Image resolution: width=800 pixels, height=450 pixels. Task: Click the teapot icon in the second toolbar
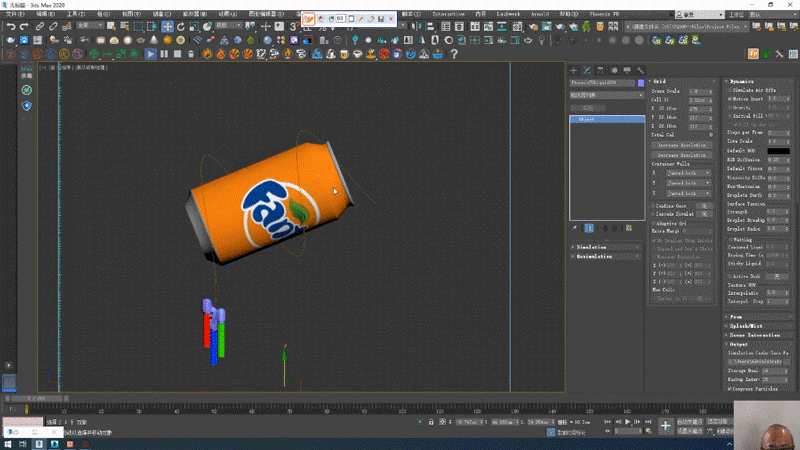10,40
